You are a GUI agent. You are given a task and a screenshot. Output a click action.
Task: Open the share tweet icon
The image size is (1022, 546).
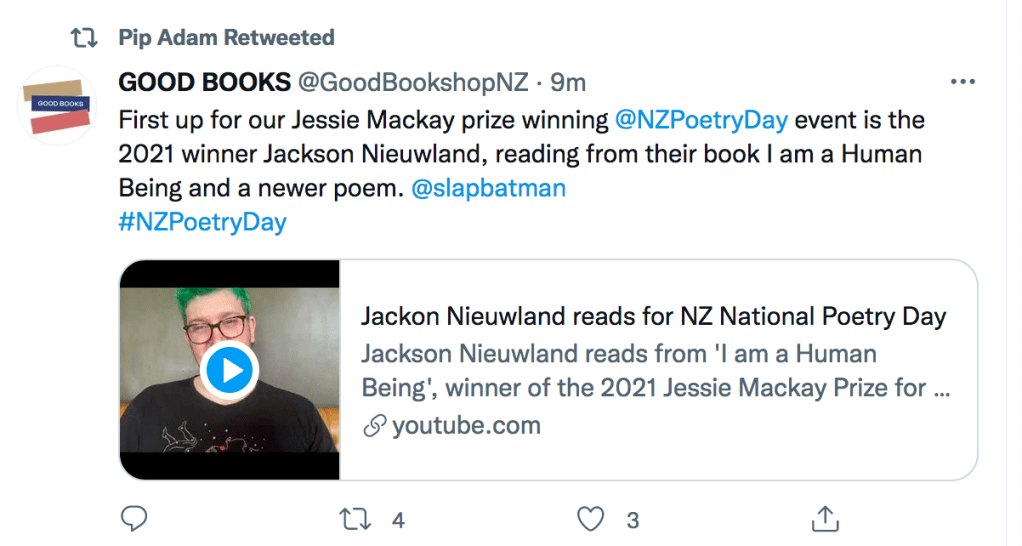coord(823,519)
